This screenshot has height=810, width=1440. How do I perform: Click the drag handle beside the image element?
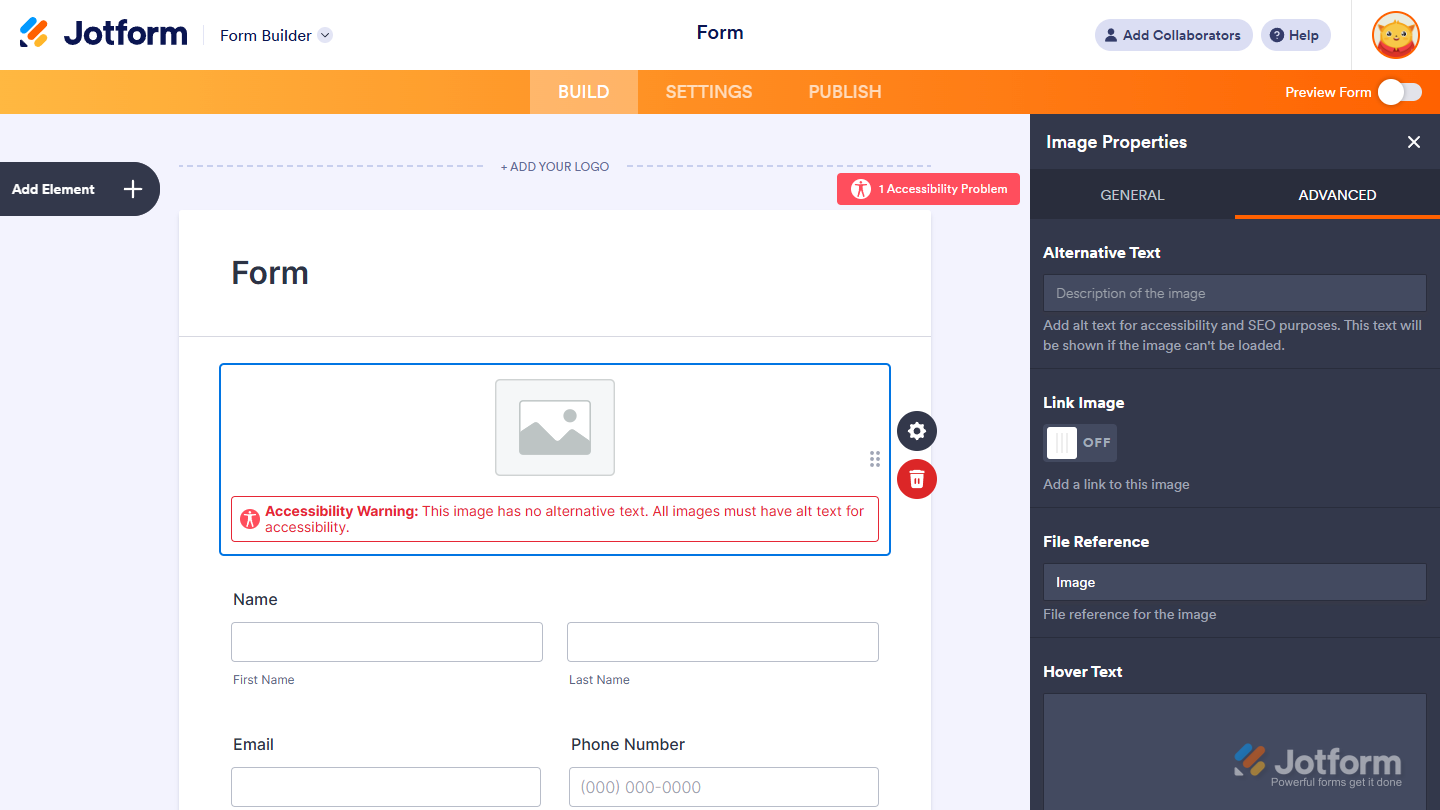pyautogui.click(x=875, y=459)
